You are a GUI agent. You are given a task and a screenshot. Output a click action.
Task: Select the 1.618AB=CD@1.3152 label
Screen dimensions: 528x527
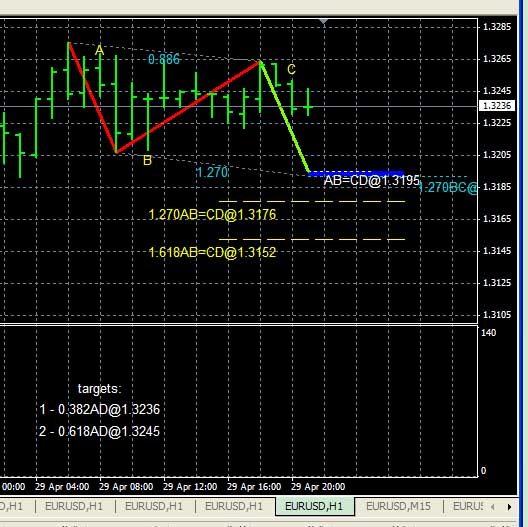pos(212,252)
